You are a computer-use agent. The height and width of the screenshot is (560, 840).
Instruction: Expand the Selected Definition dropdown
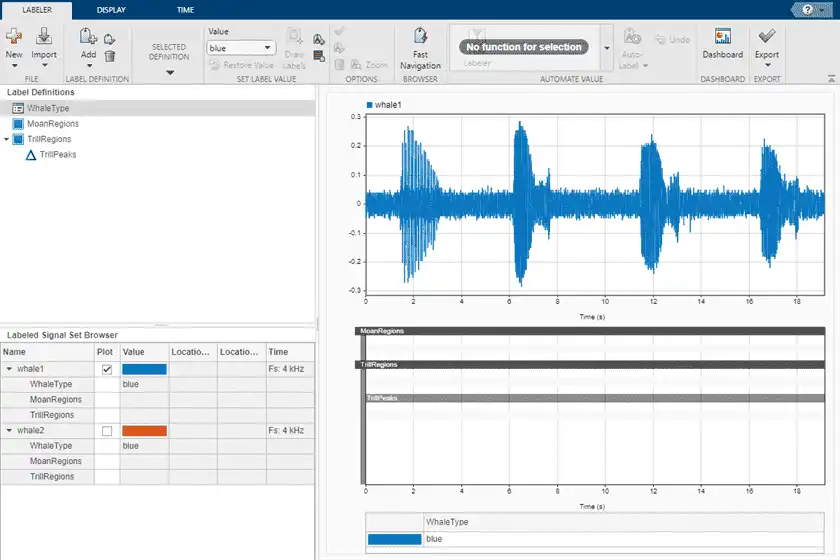[169, 72]
